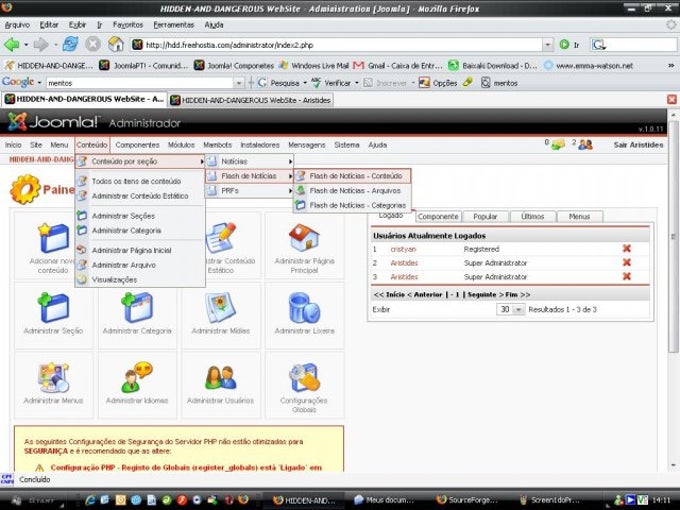The image size is (680, 510).
Task: Open Administrar Página Principal house icon
Action: [x=304, y=238]
